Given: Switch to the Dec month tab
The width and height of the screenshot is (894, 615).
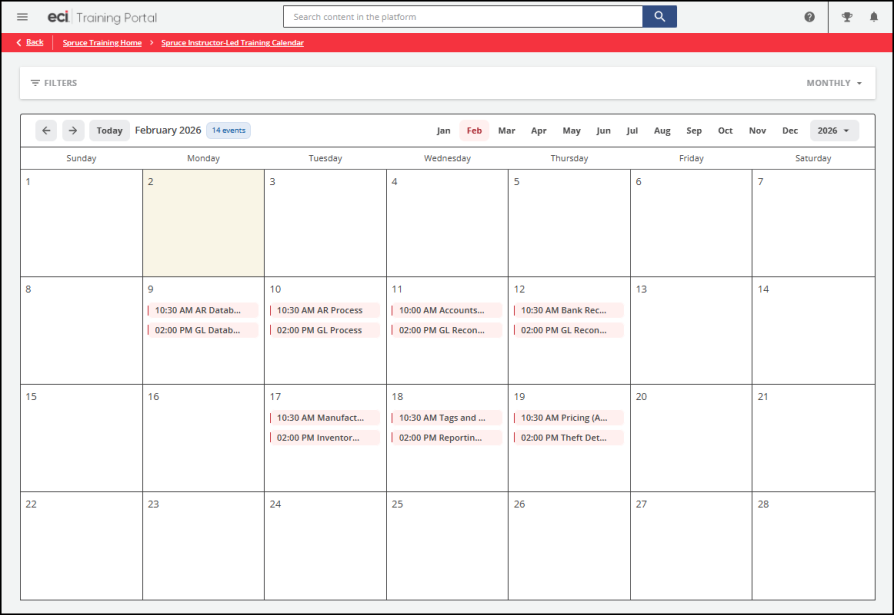Looking at the screenshot, I should (789, 131).
